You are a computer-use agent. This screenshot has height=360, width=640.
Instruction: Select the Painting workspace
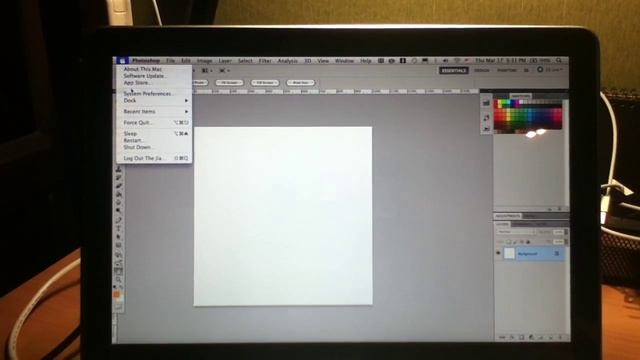[x=507, y=70]
